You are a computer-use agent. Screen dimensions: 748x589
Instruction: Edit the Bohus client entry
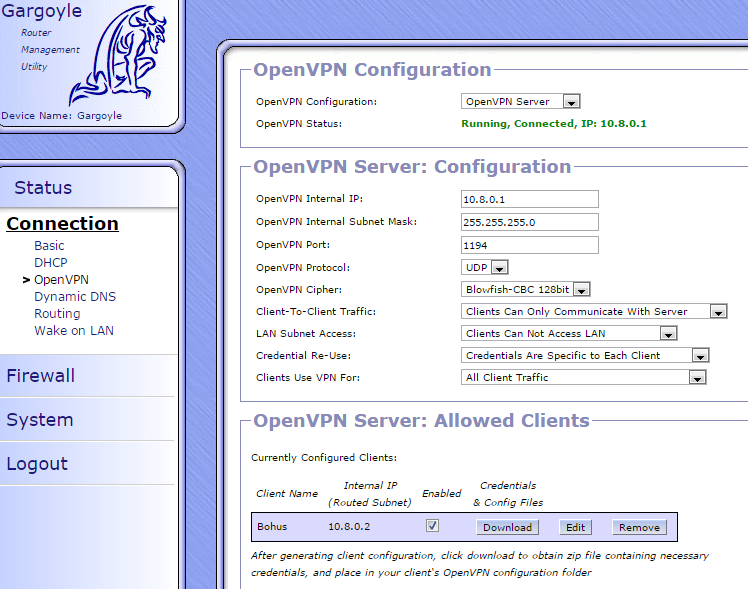tap(575, 527)
